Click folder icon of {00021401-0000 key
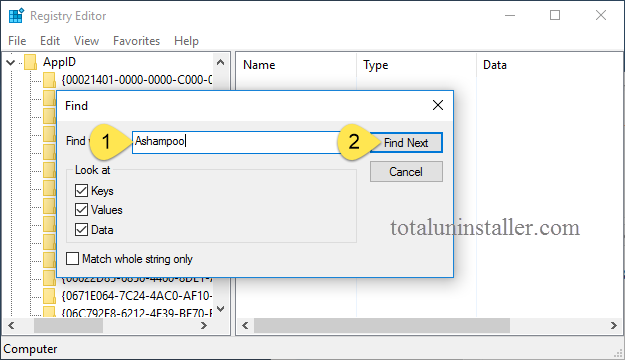The width and height of the screenshot is (625, 360). (49, 80)
